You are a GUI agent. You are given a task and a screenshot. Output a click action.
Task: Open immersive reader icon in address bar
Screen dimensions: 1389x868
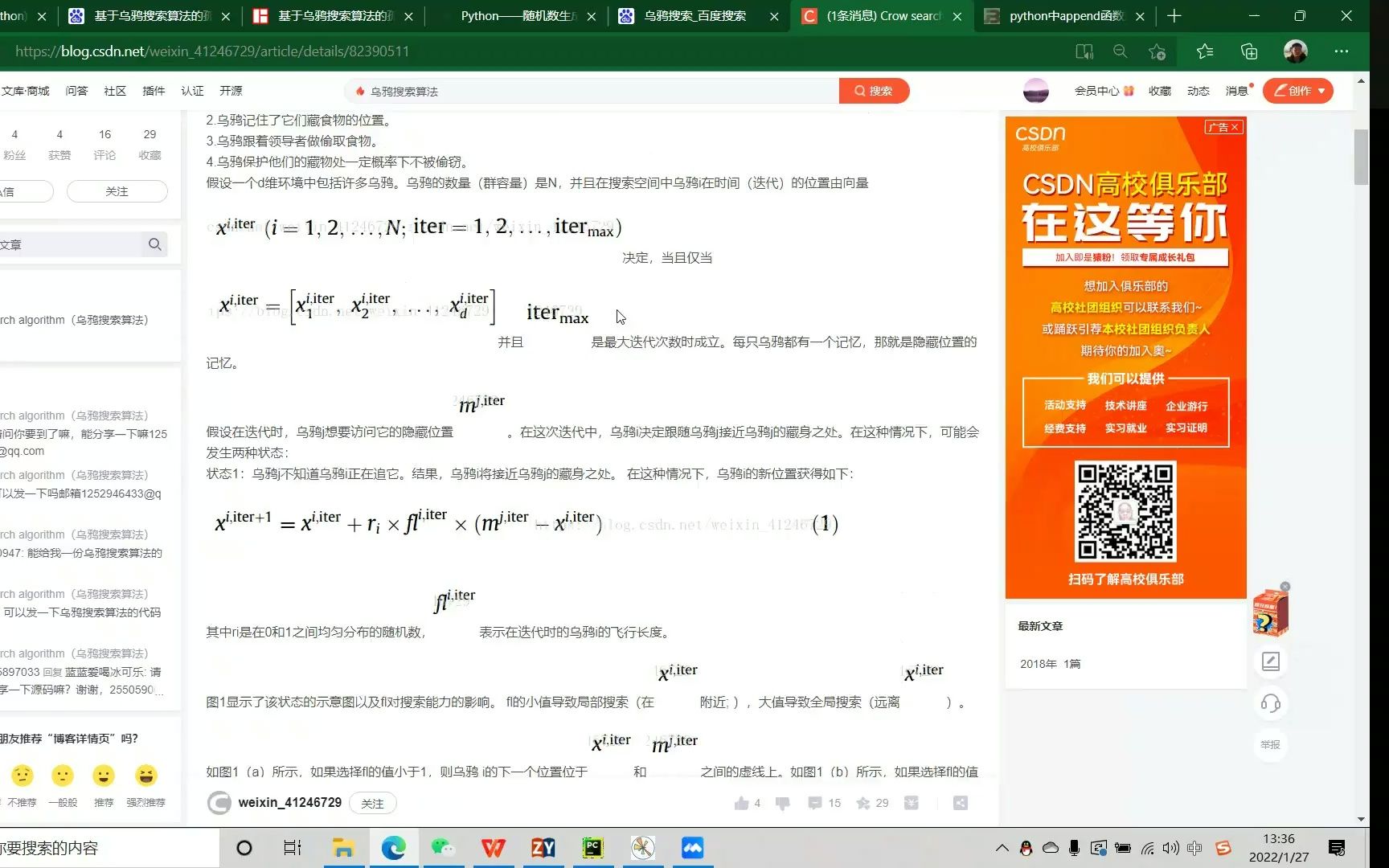(x=1084, y=51)
